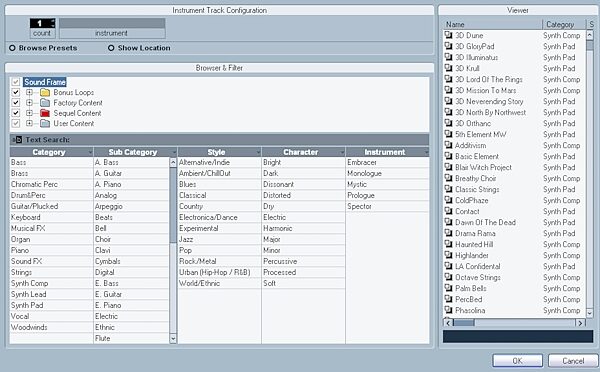Click the preset icon beside Breathy Choir
Viewport: 600px width, 372px height.
[448, 178]
